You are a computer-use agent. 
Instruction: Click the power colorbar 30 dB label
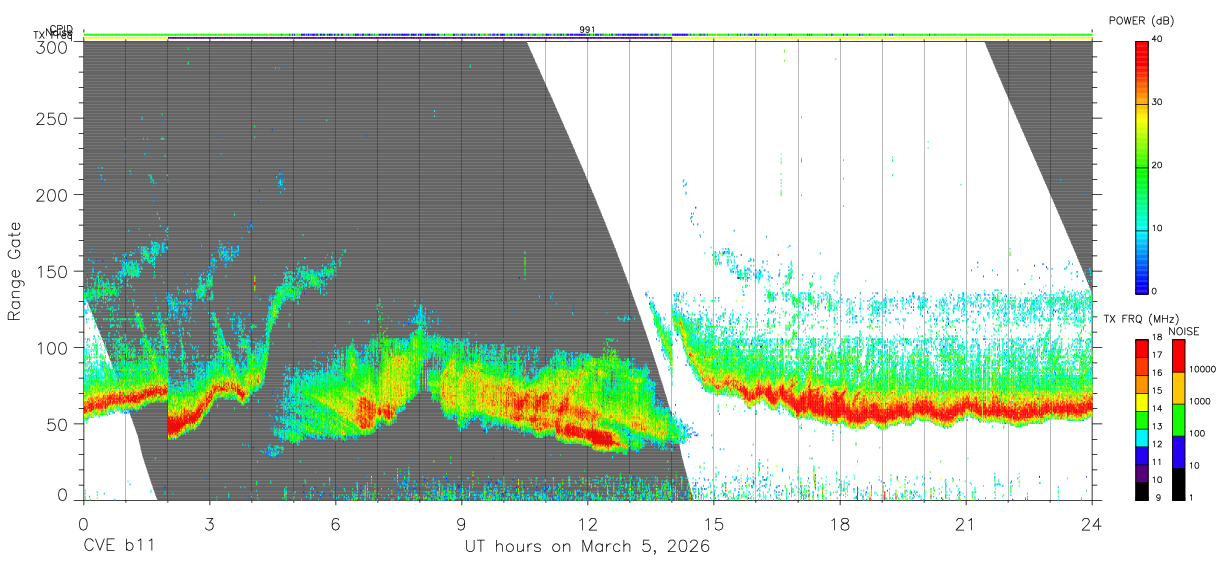click(x=1157, y=103)
